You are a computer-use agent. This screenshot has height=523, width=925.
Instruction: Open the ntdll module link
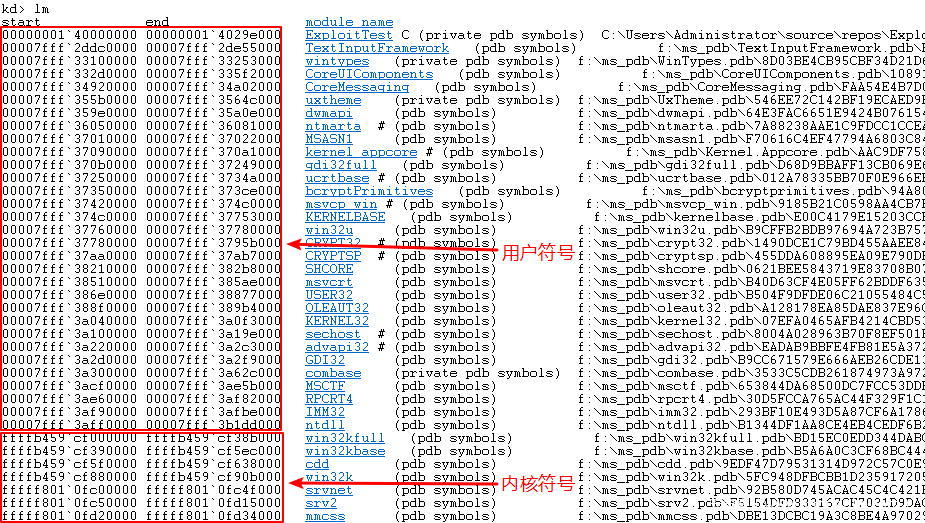[324, 425]
